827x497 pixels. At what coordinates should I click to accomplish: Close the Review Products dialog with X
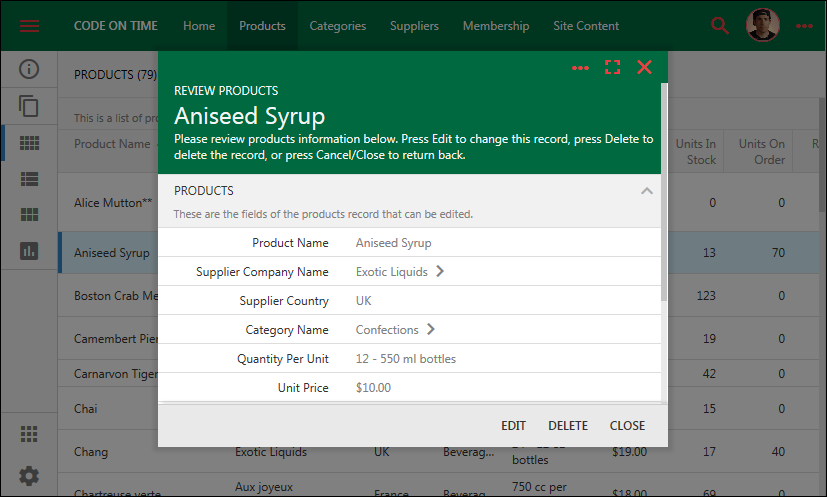click(x=645, y=67)
